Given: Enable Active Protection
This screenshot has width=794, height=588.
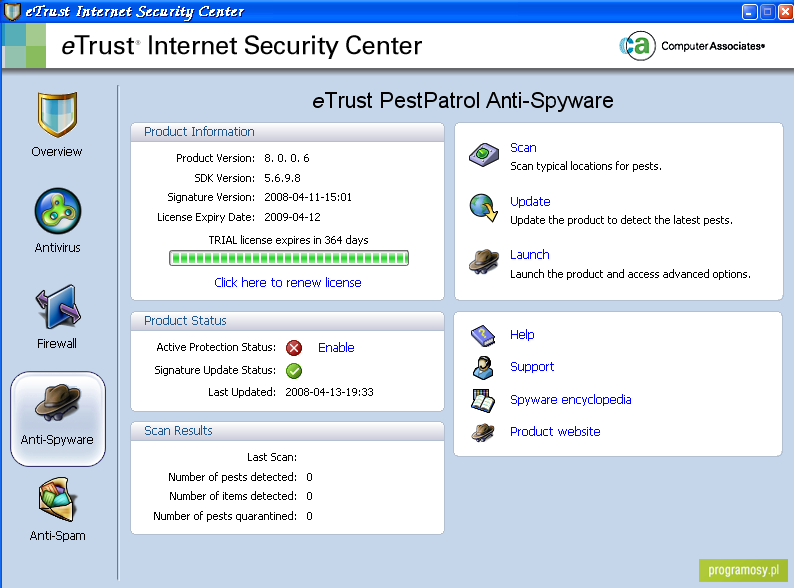Looking at the screenshot, I should point(336,347).
